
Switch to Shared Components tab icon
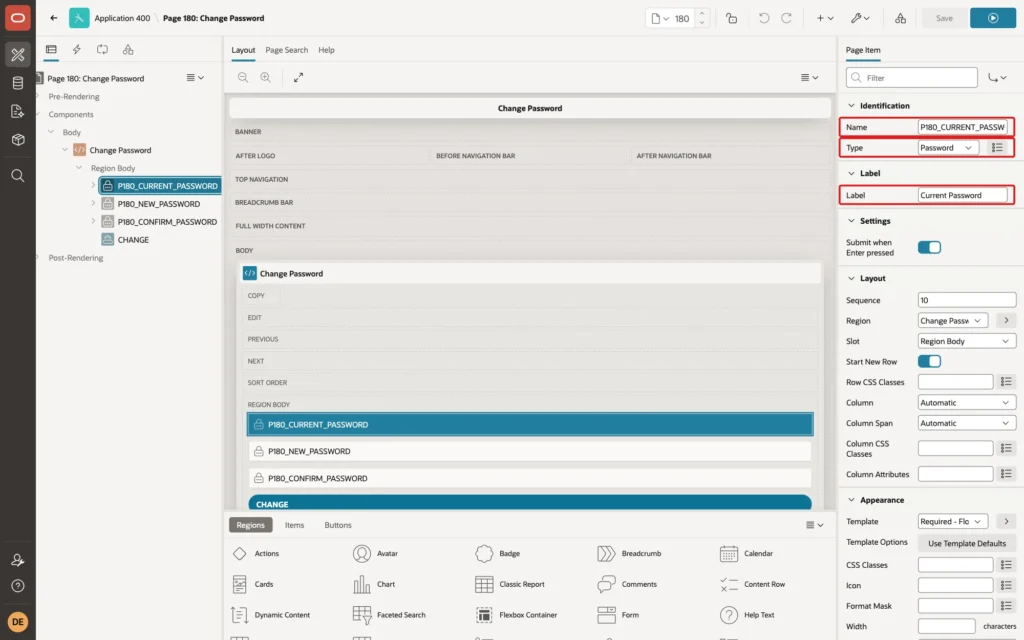pos(128,50)
